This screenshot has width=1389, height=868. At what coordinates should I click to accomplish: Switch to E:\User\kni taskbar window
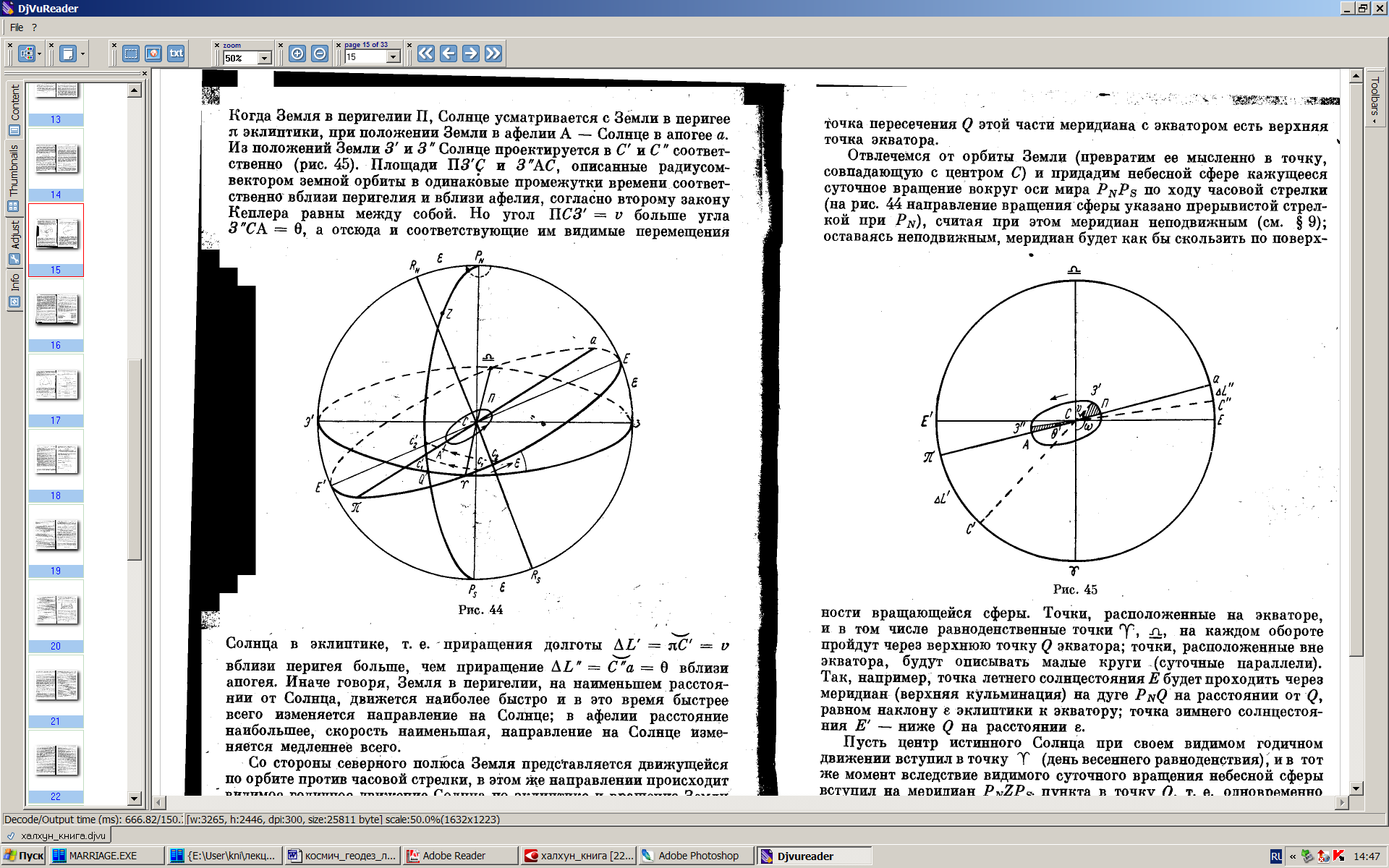click(224, 856)
